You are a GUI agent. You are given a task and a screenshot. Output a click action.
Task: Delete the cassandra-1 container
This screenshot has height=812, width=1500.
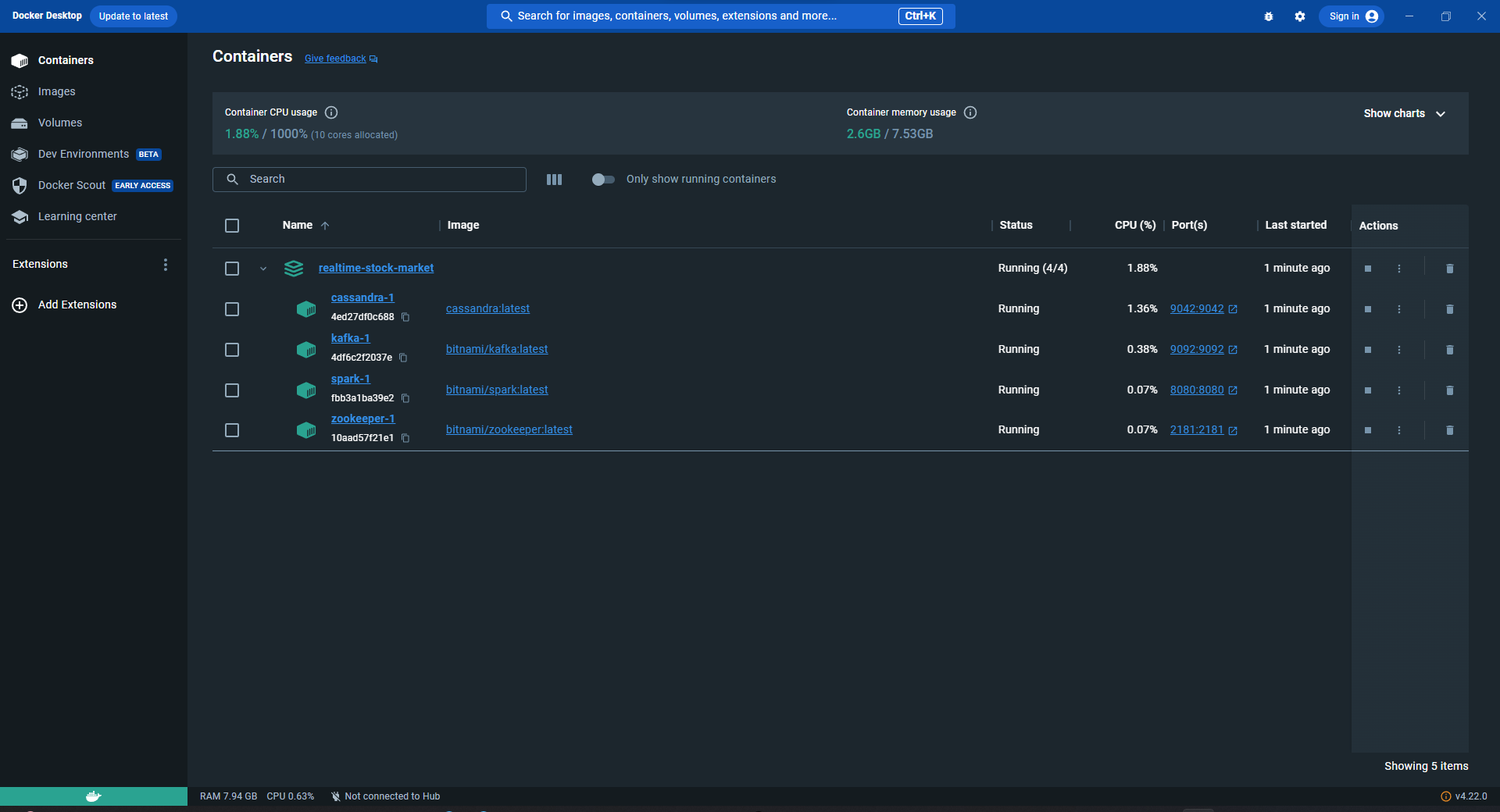pyautogui.click(x=1450, y=309)
